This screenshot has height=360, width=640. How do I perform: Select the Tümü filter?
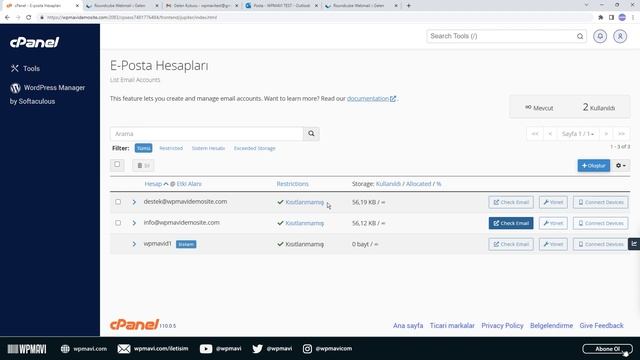(x=143, y=148)
